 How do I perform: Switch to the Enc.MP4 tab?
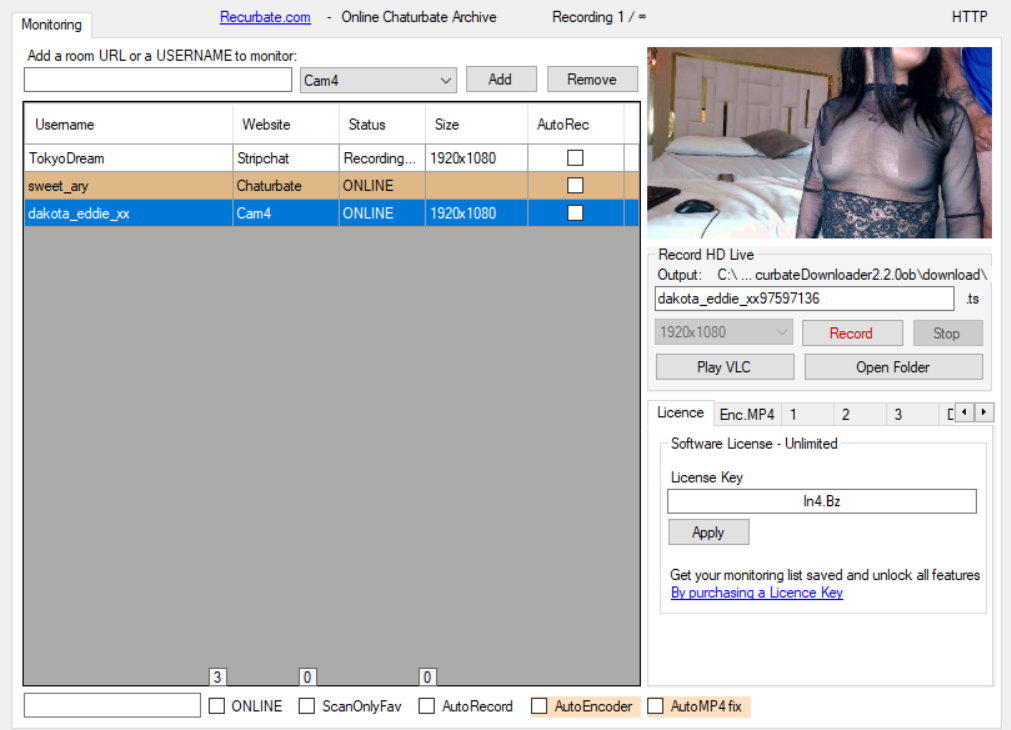coord(746,414)
